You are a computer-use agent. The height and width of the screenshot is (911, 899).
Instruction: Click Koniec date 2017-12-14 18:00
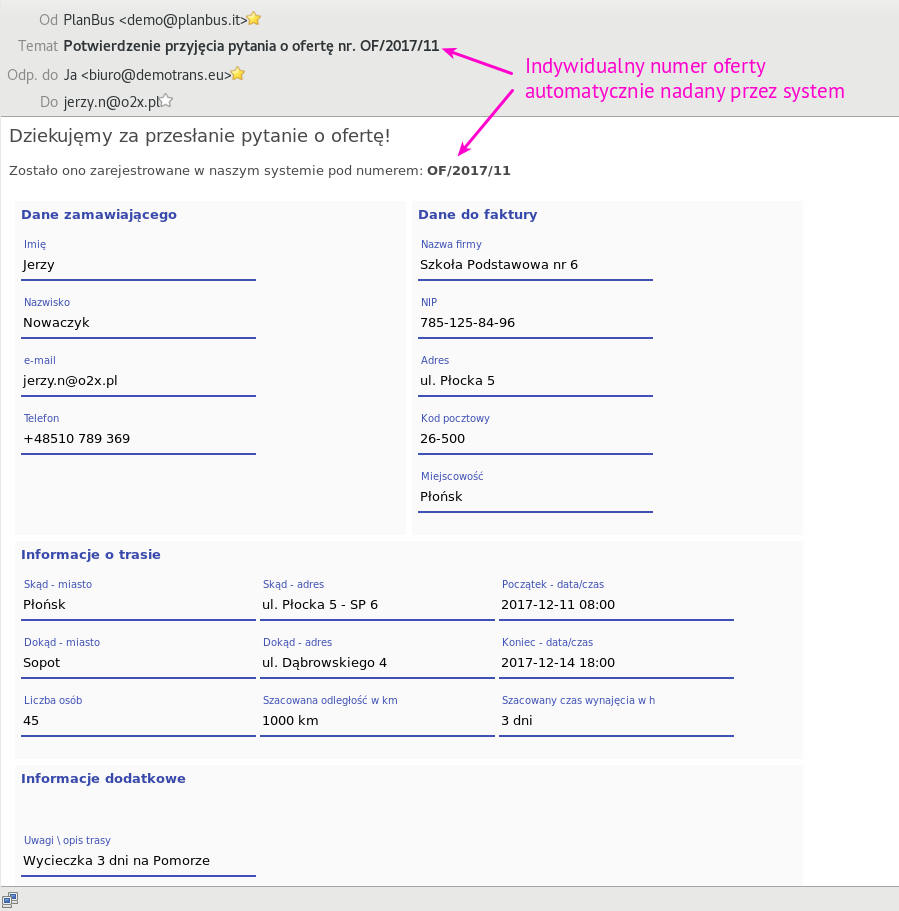pyautogui.click(x=558, y=663)
